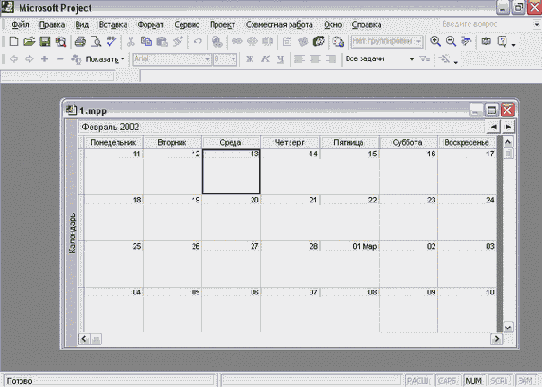Open a file with the folder icon
The image size is (542, 387).
29,42
